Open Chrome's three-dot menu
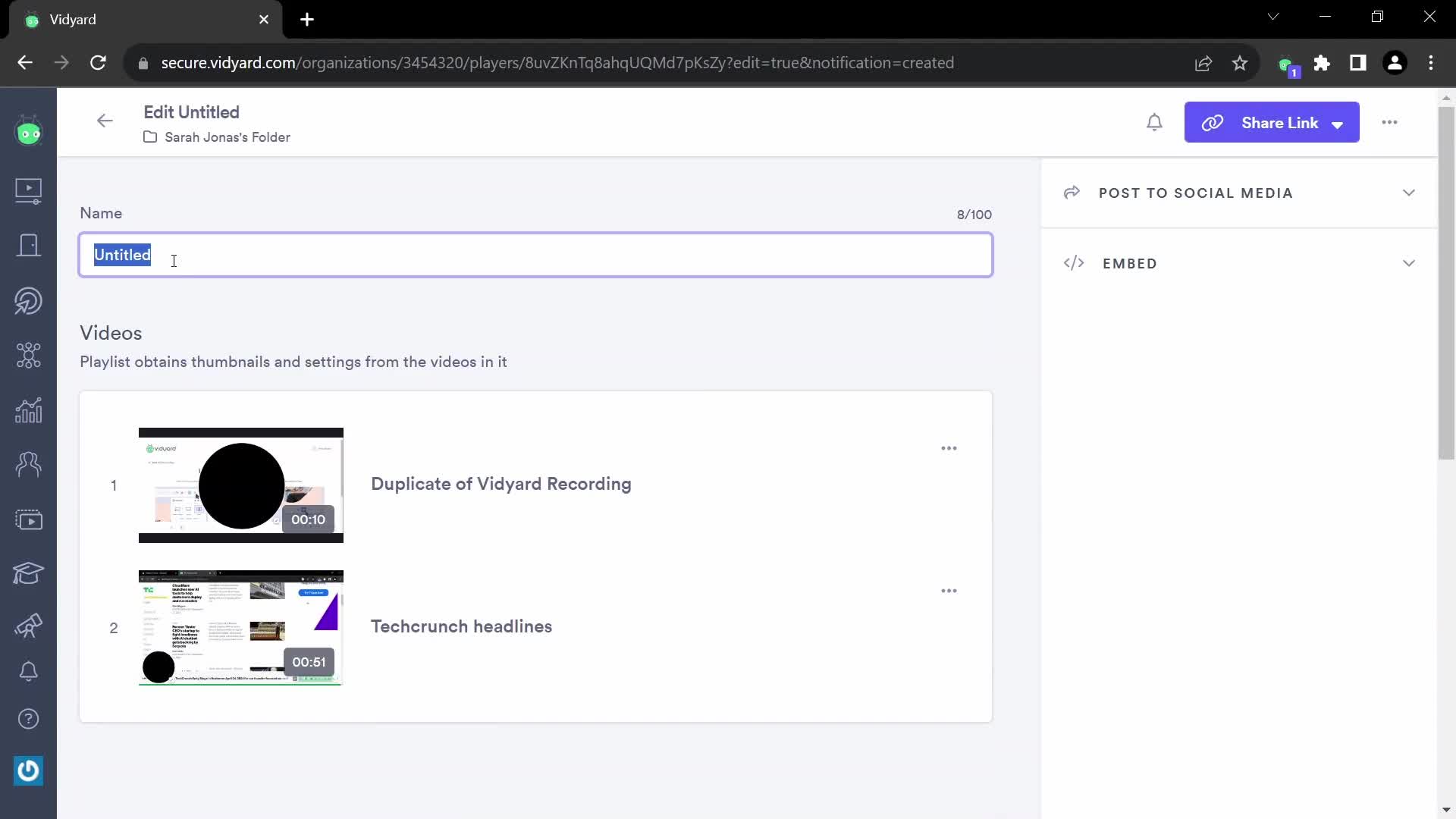1456x819 pixels. (1431, 63)
